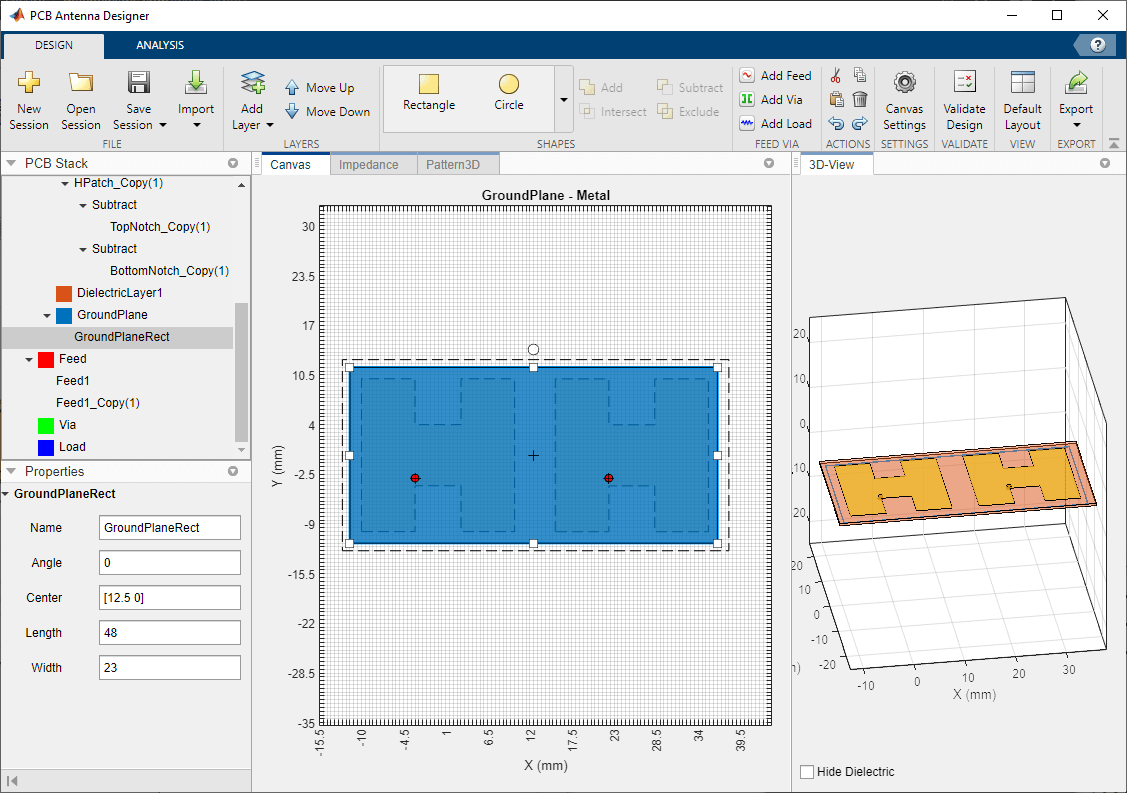The height and width of the screenshot is (793, 1127).
Task: Click the Move Up button
Action: (x=320, y=88)
